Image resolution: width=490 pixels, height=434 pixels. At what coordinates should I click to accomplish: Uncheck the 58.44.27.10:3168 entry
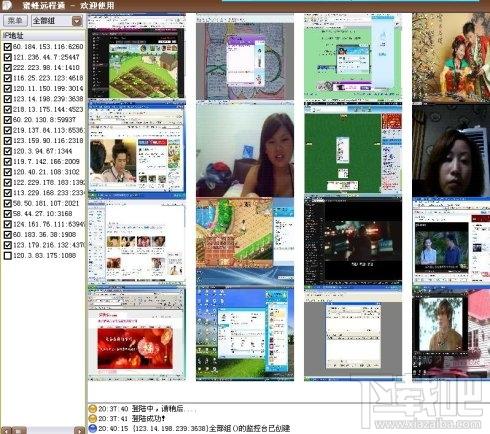tap(7, 214)
